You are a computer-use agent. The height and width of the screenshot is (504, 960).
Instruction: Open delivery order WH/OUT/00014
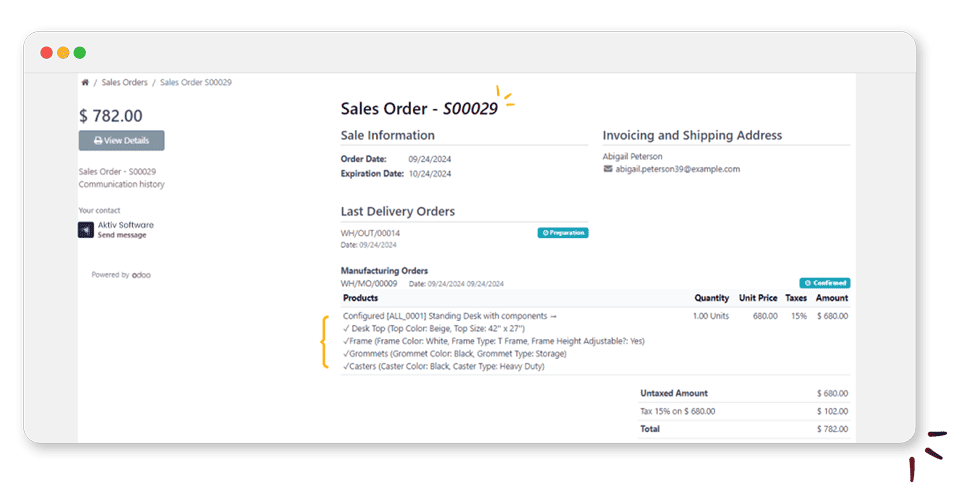(x=370, y=233)
